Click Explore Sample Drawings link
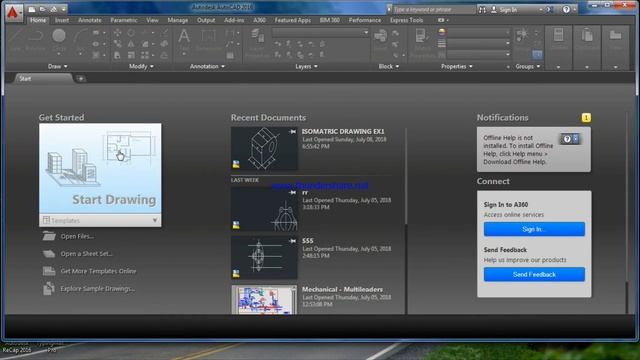Image resolution: width=640 pixels, height=360 pixels. [x=98, y=289]
